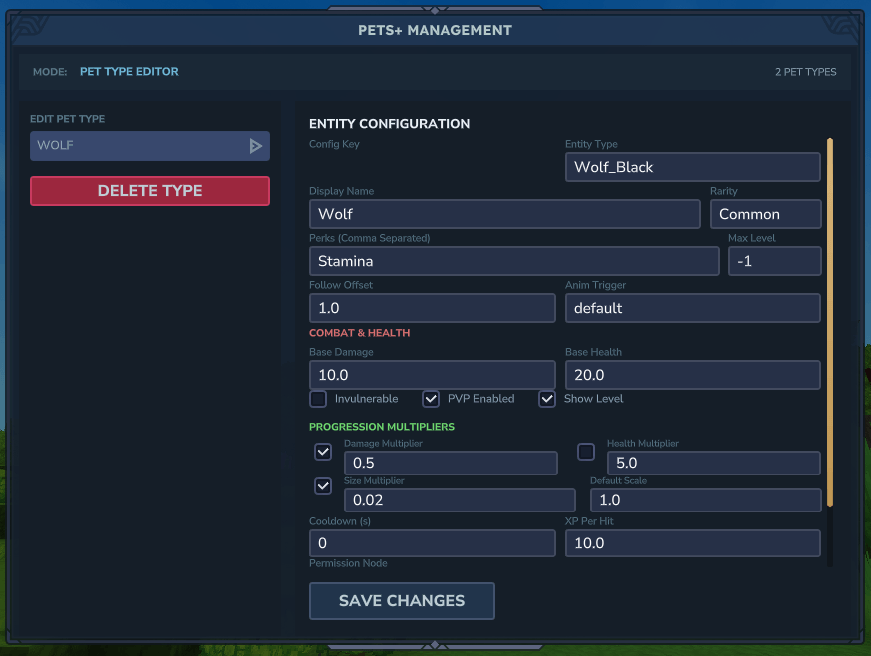871x656 pixels.
Task: Open the Rarity dropdown showing Common
Action: coord(765,213)
